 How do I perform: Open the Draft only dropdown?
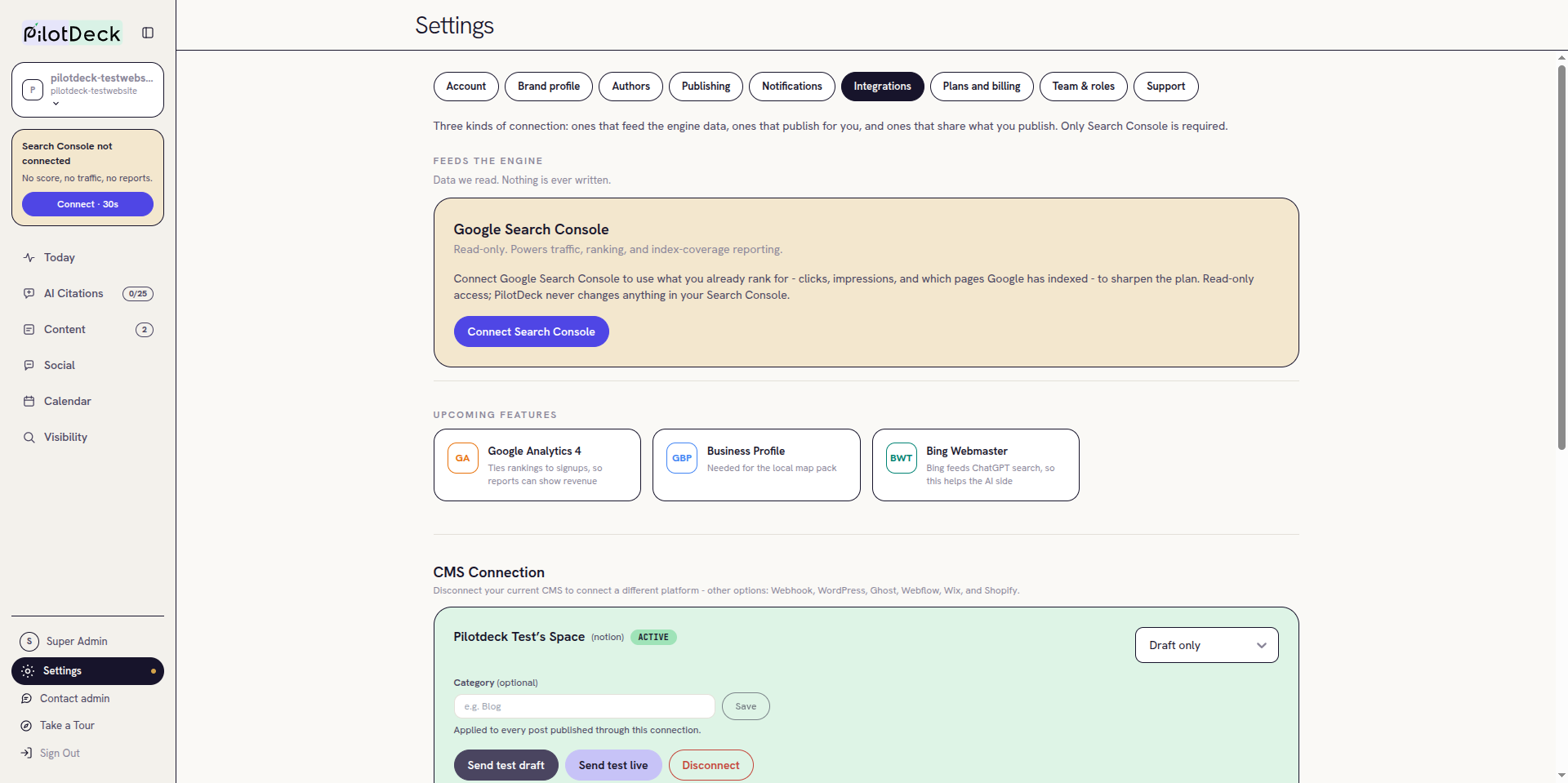(x=1206, y=645)
